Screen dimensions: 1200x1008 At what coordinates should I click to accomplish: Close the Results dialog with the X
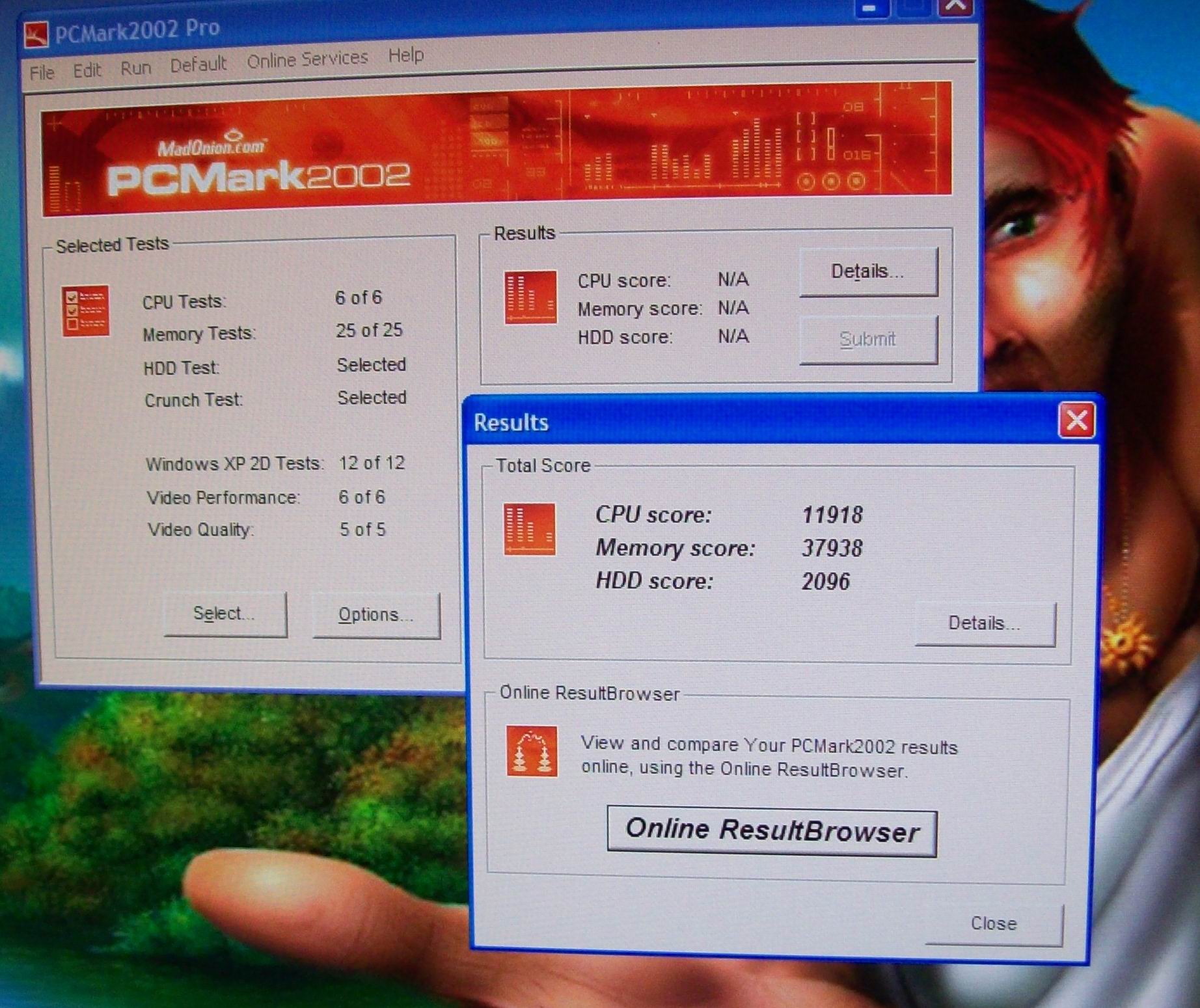coord(1076,420)
